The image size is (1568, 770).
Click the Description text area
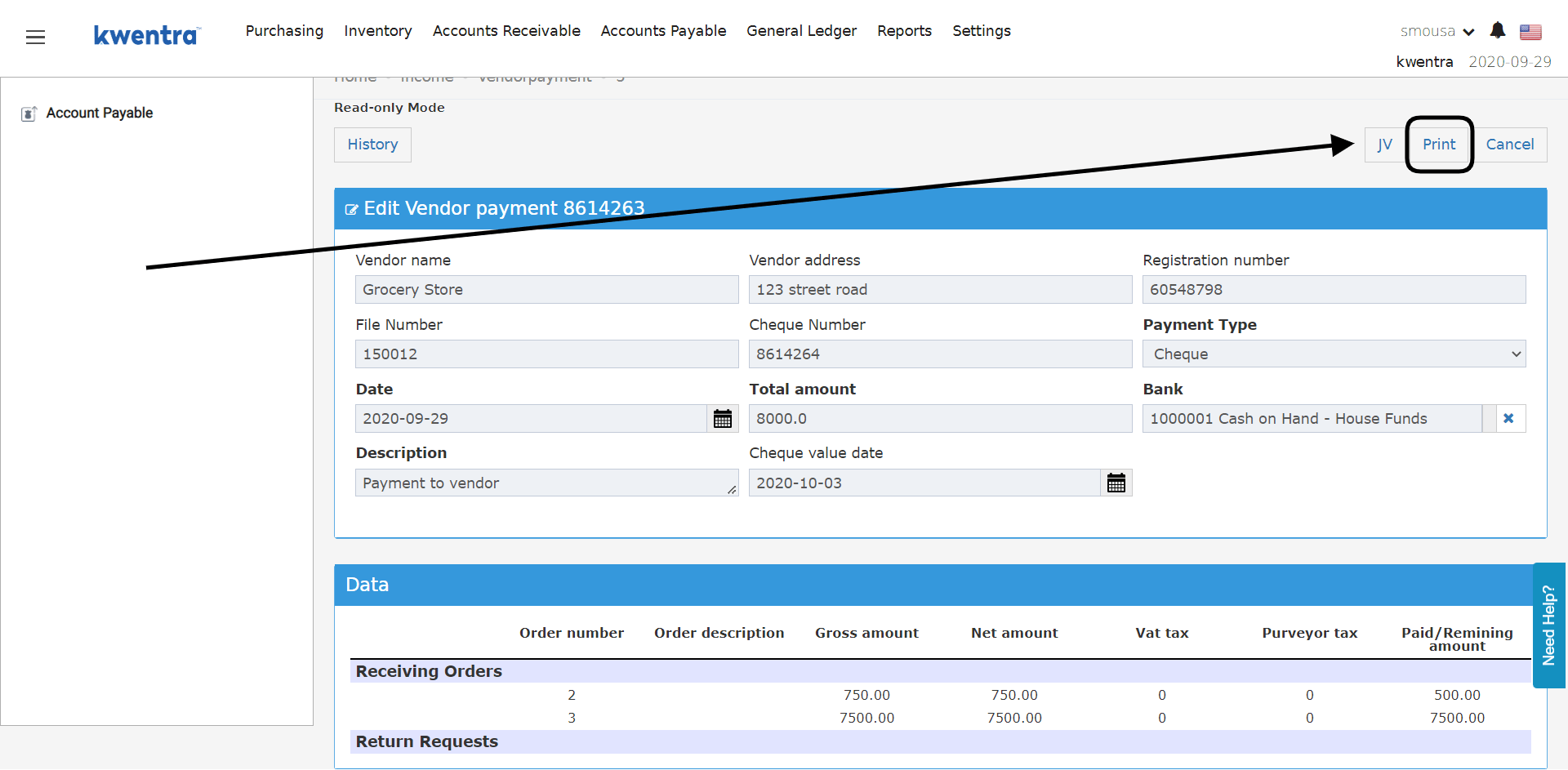(x=546, y=483)
